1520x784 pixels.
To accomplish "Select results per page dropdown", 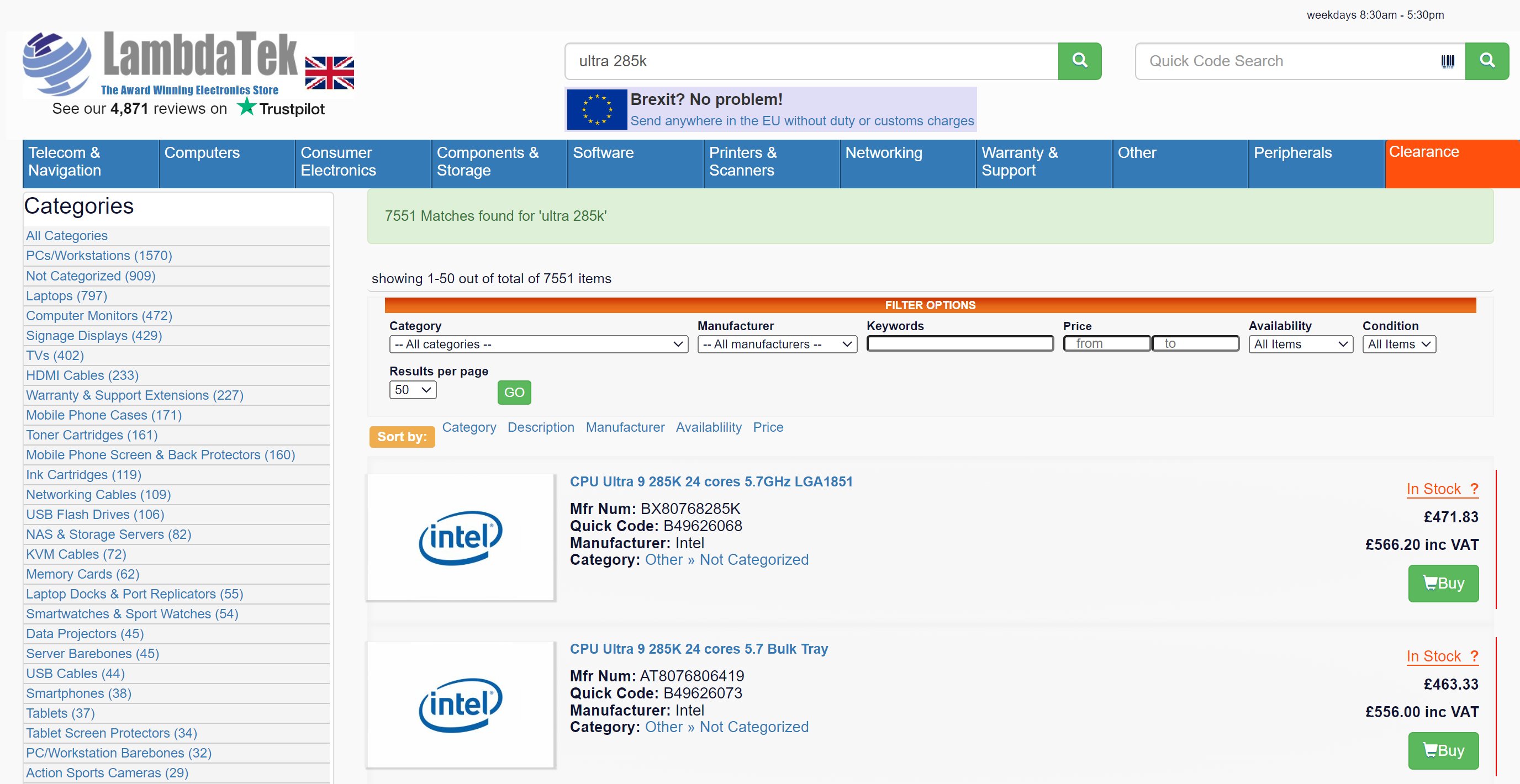I will click(x=411, y=390).
